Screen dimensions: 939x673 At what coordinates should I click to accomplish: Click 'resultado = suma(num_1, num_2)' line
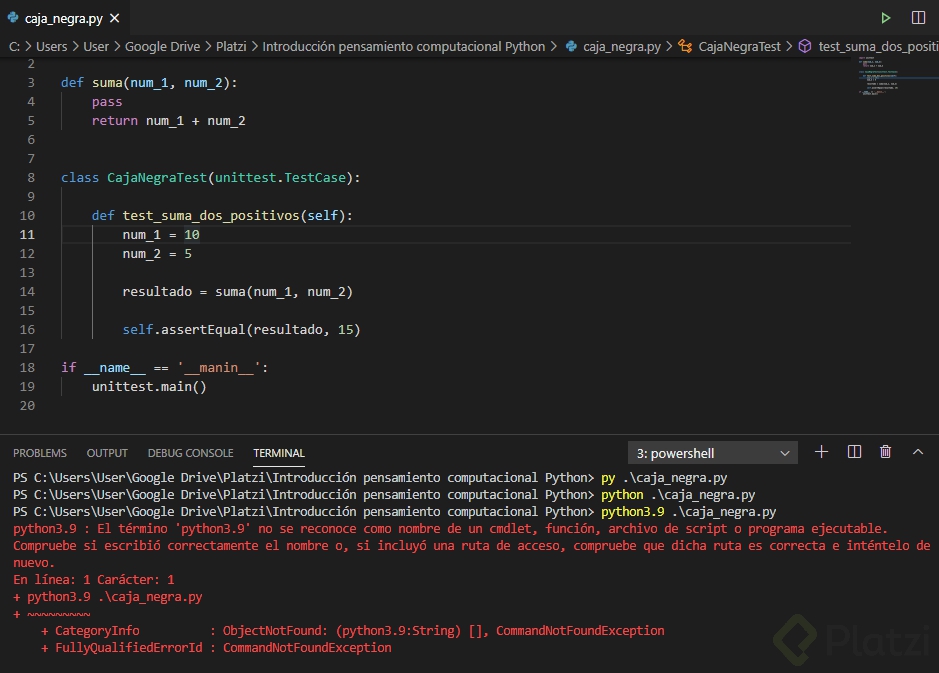coord(238,292)
